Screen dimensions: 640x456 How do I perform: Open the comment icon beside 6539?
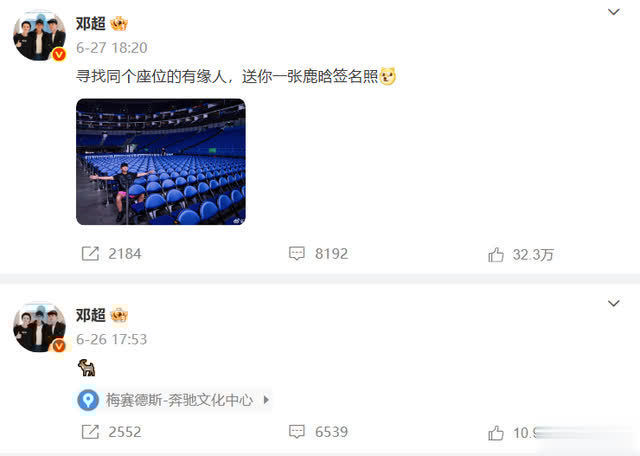pos(297,432)
